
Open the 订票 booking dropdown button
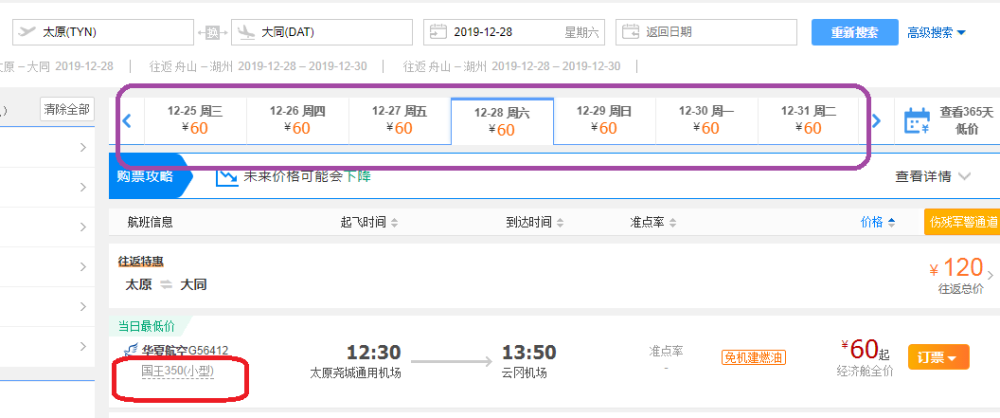click(938, 357)
